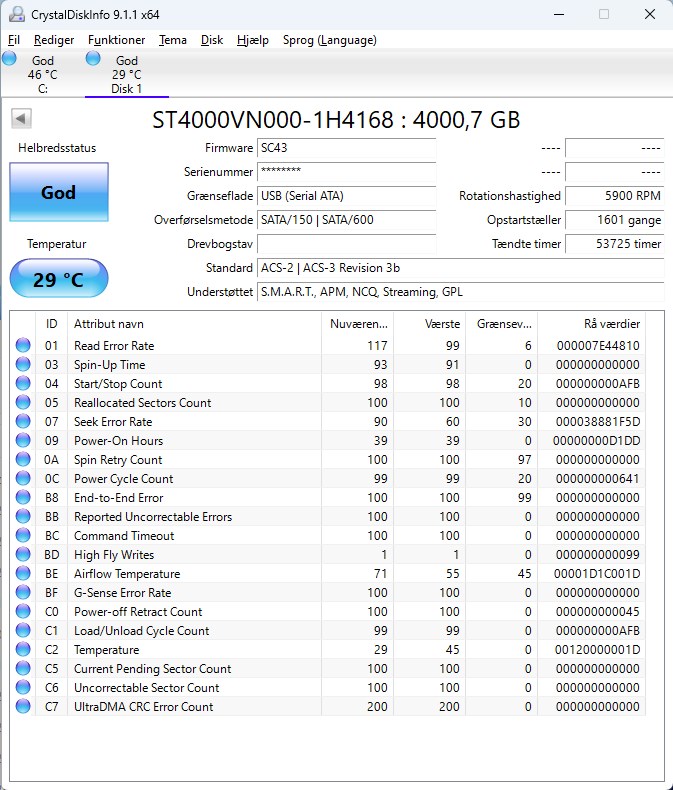Click the status orb for C2 Temperature

coord(23,649)
